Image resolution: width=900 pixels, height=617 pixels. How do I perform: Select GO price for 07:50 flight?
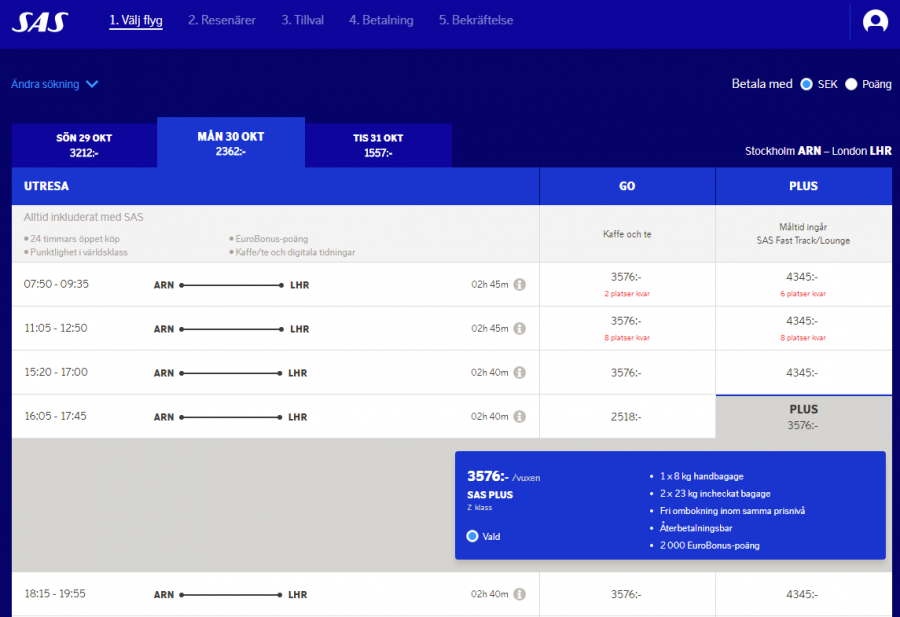(x=626, y=284)
